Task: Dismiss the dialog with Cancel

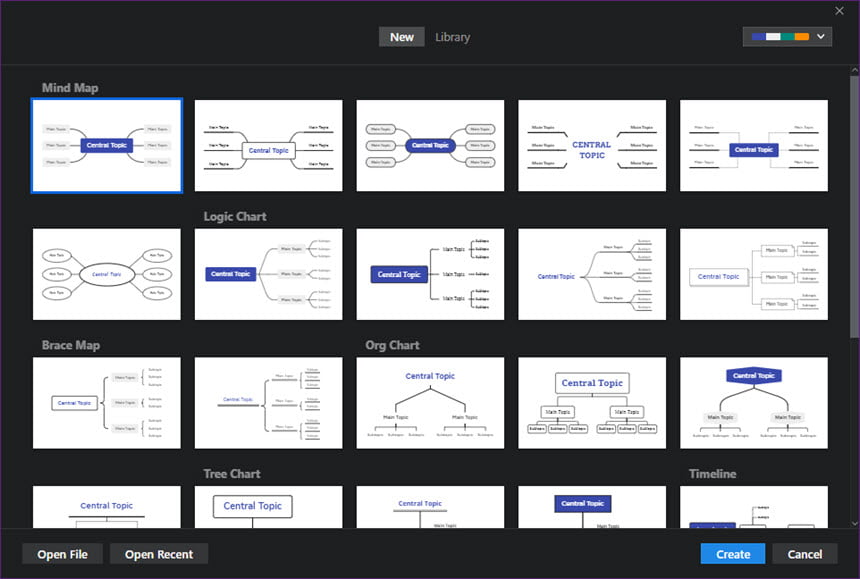Action: 805,554
